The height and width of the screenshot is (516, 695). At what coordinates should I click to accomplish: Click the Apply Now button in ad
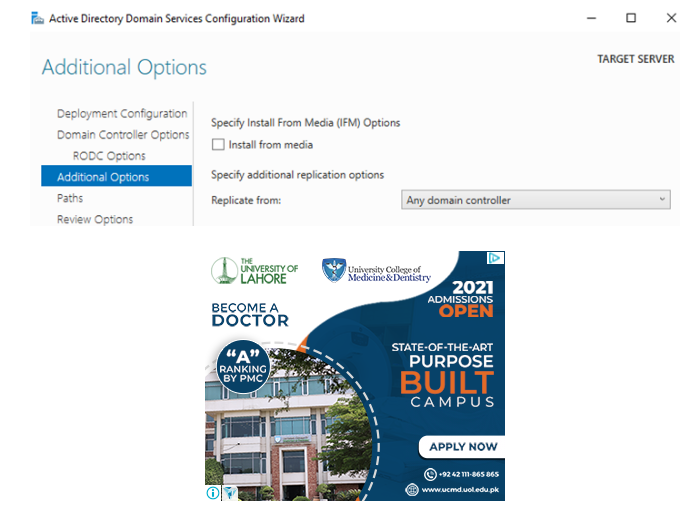coord(462,447)
